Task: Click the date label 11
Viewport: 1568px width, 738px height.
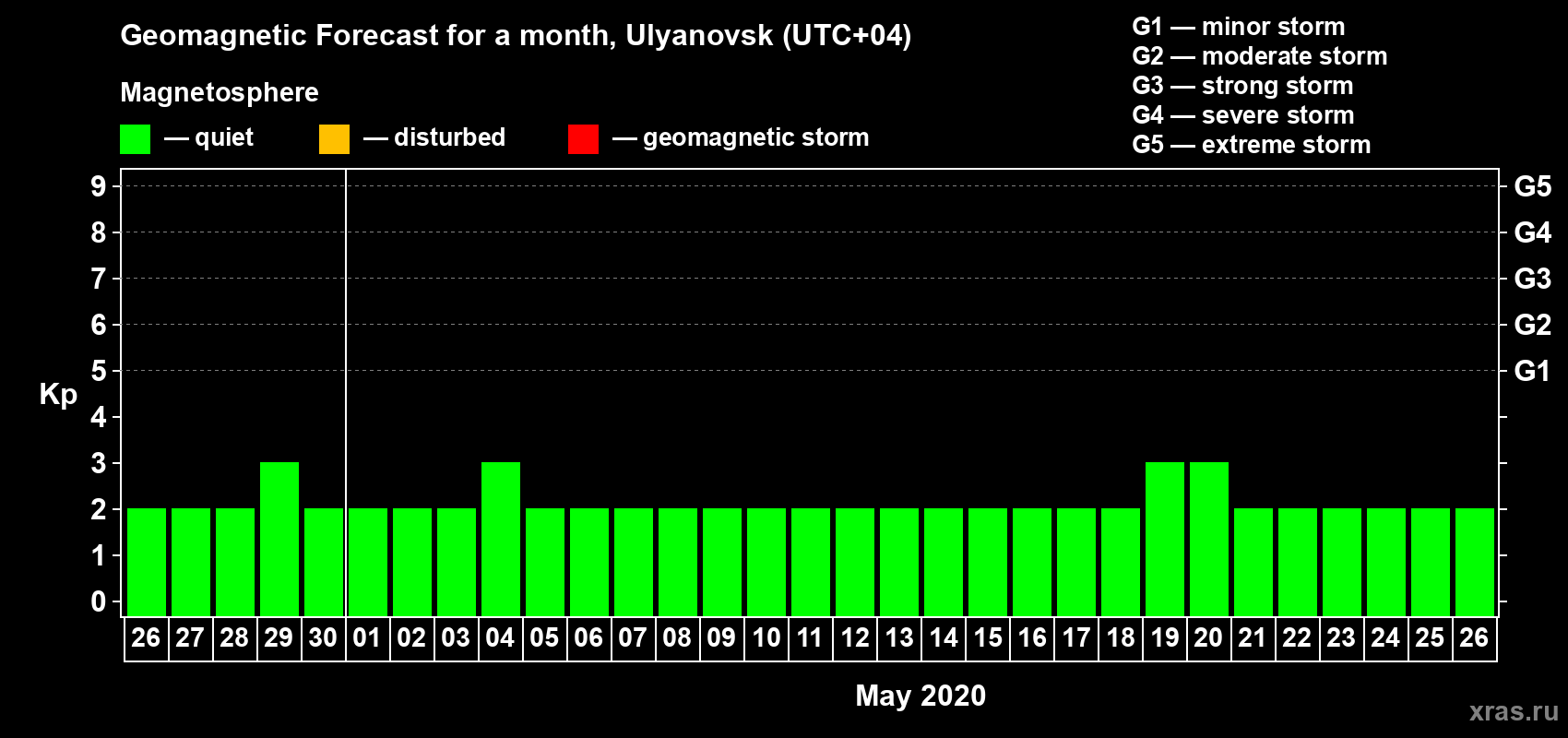Action: [x=810, y=638]
